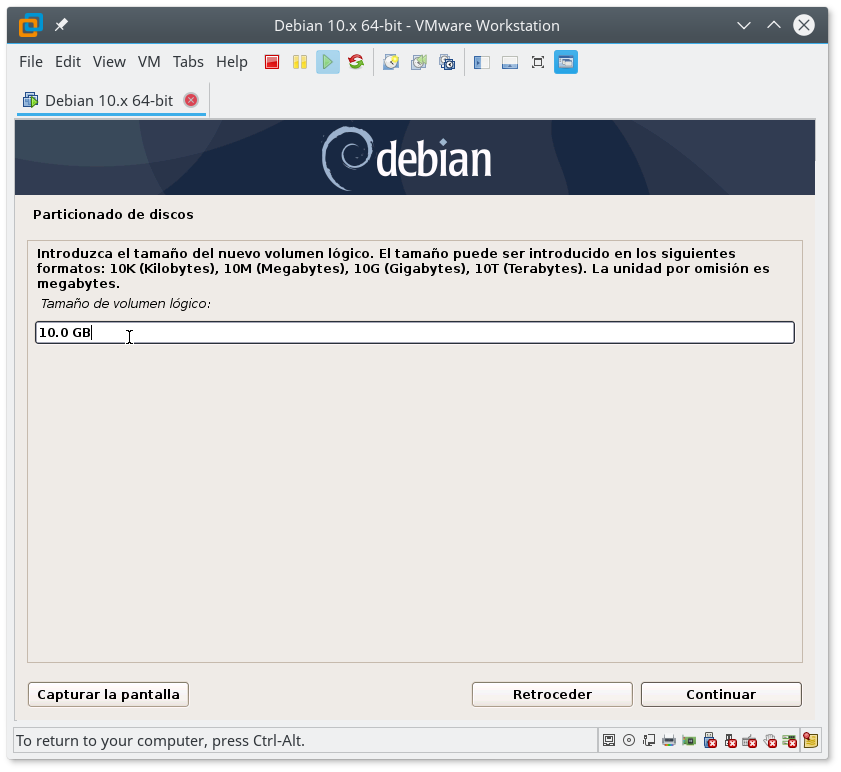
Task: Click the green sound card status icon
Action: tap(689, 741)
